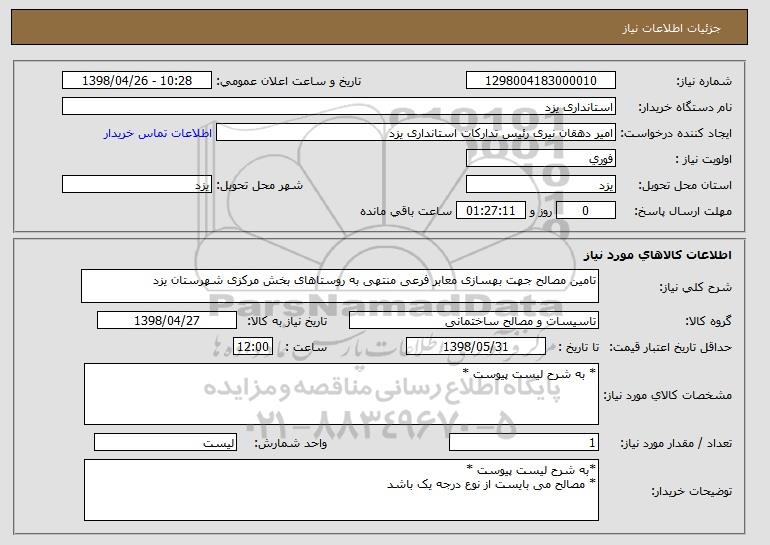770x545 pixels.
Task: Click the label واحد شمارش
Action: click(x=291, y=443)
